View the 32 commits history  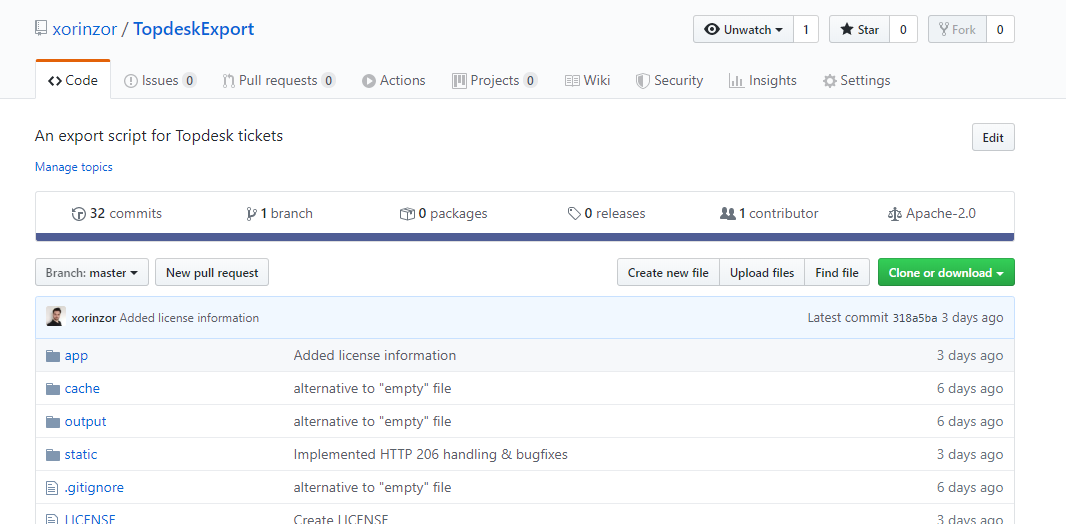pos(116,213)
